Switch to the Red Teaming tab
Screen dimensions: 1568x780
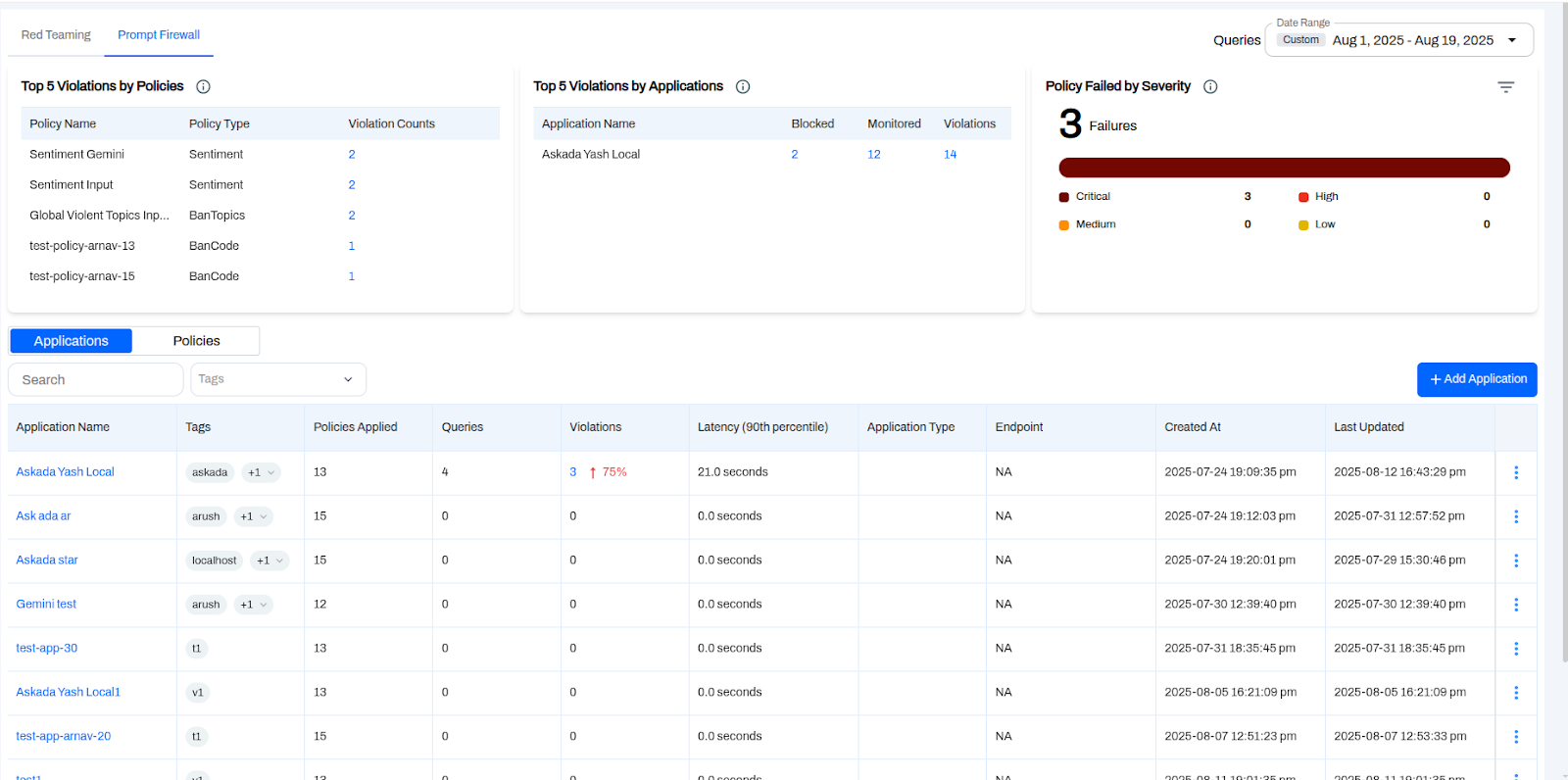tap(56, 35)
